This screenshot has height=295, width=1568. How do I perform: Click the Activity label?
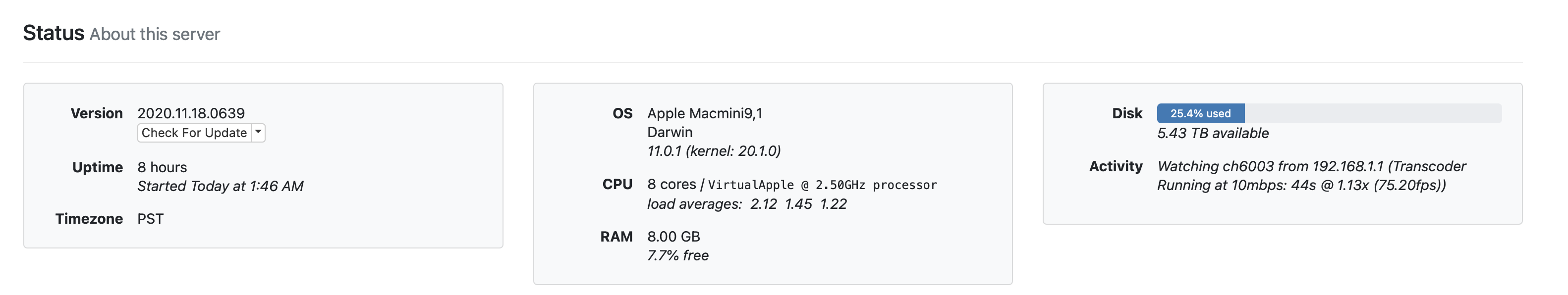pyautogui.click(x=1115, y=167)
